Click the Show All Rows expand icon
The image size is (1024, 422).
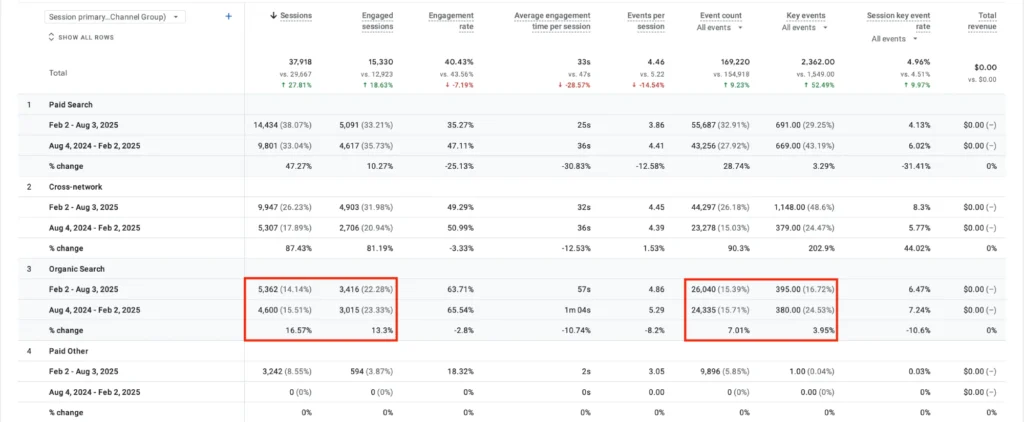tap(52, 37)
